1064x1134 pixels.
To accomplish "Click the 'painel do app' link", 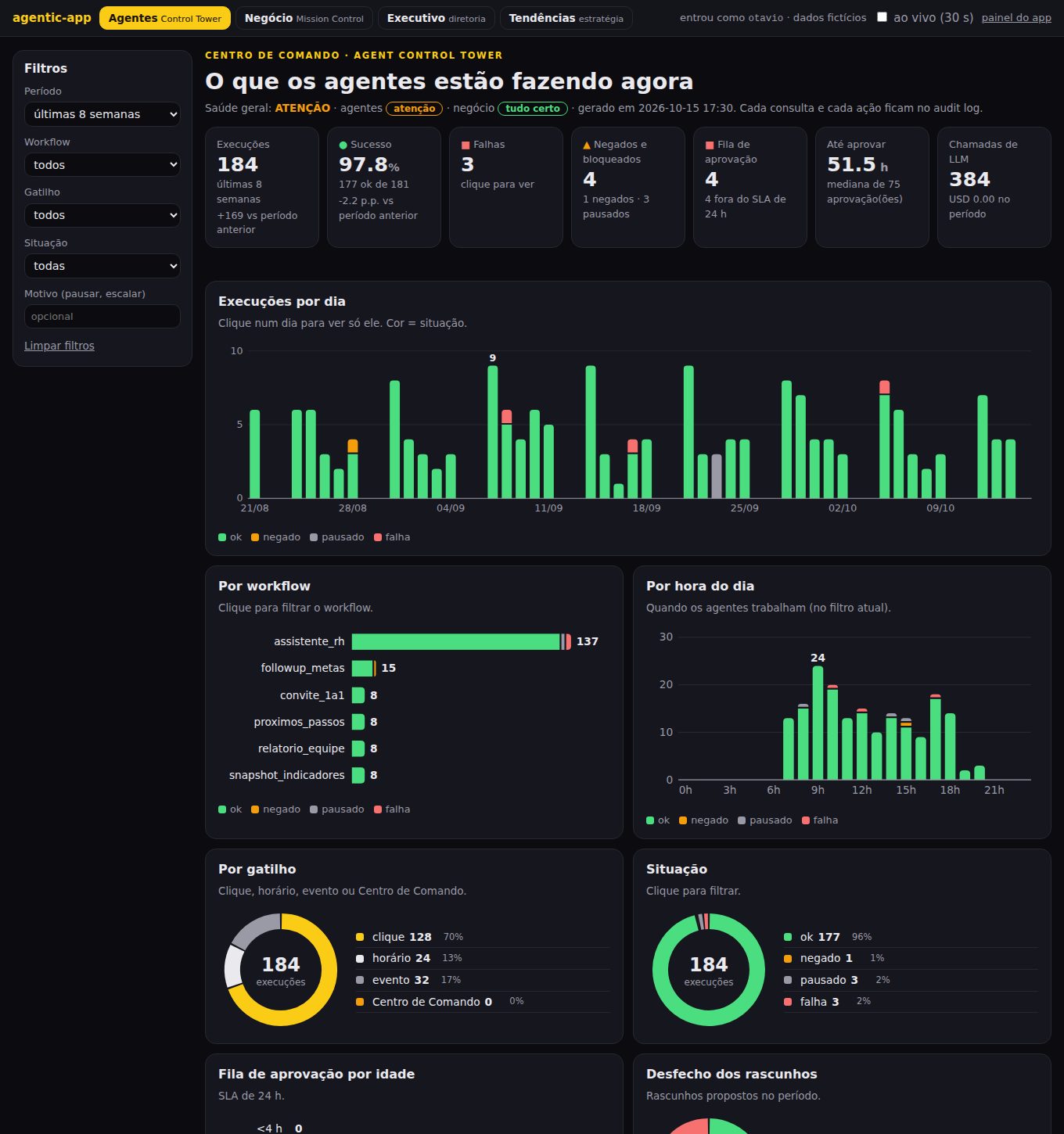I will [x=1016, y=18].
